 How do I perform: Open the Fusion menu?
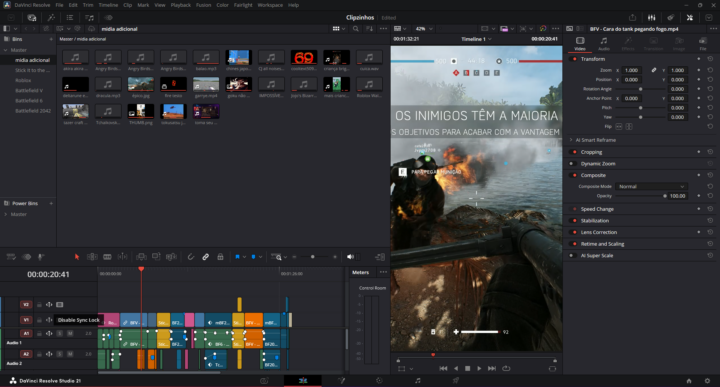click(x=203, y=5)
